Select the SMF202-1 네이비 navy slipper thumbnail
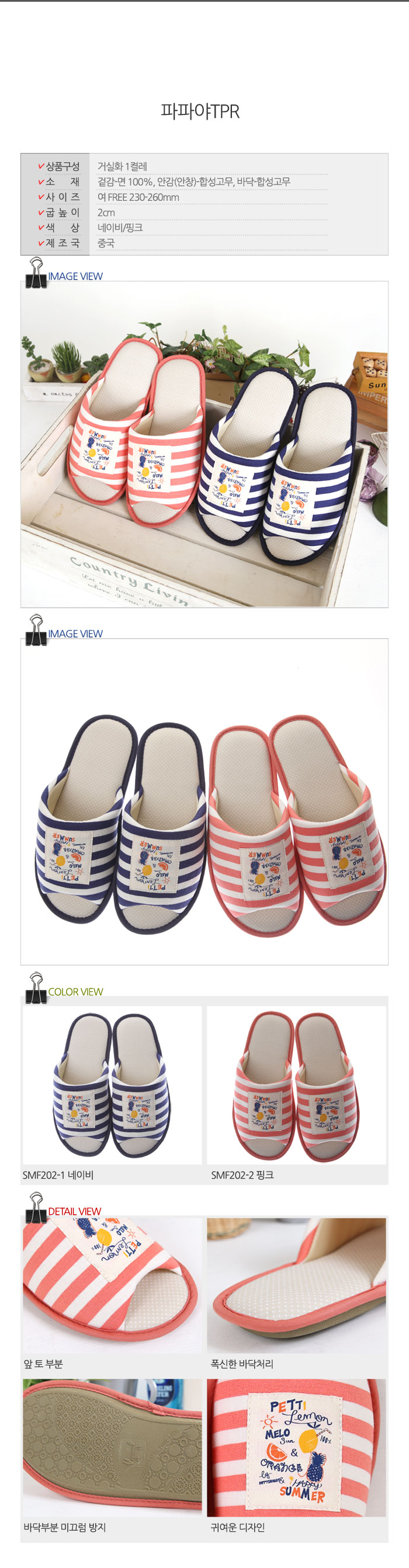The height and width of the screenshot is (1568, 409). pos(112,1085)
